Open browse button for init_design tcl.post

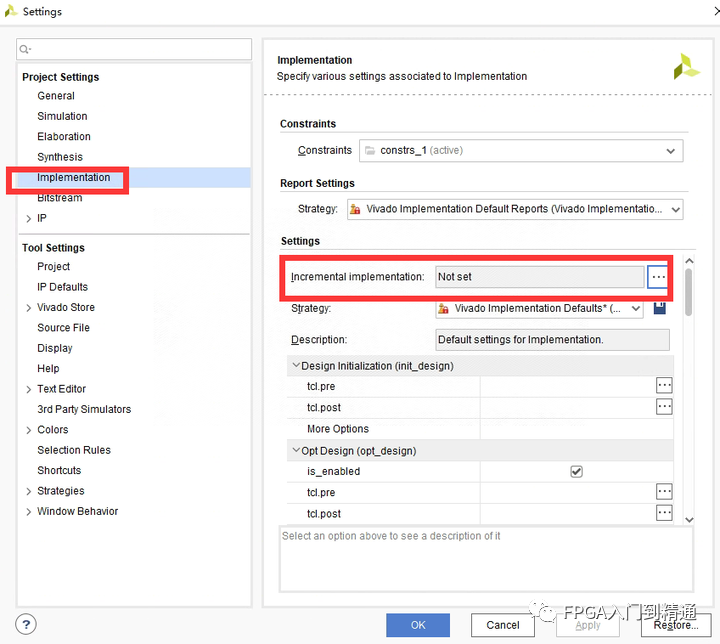664,407
